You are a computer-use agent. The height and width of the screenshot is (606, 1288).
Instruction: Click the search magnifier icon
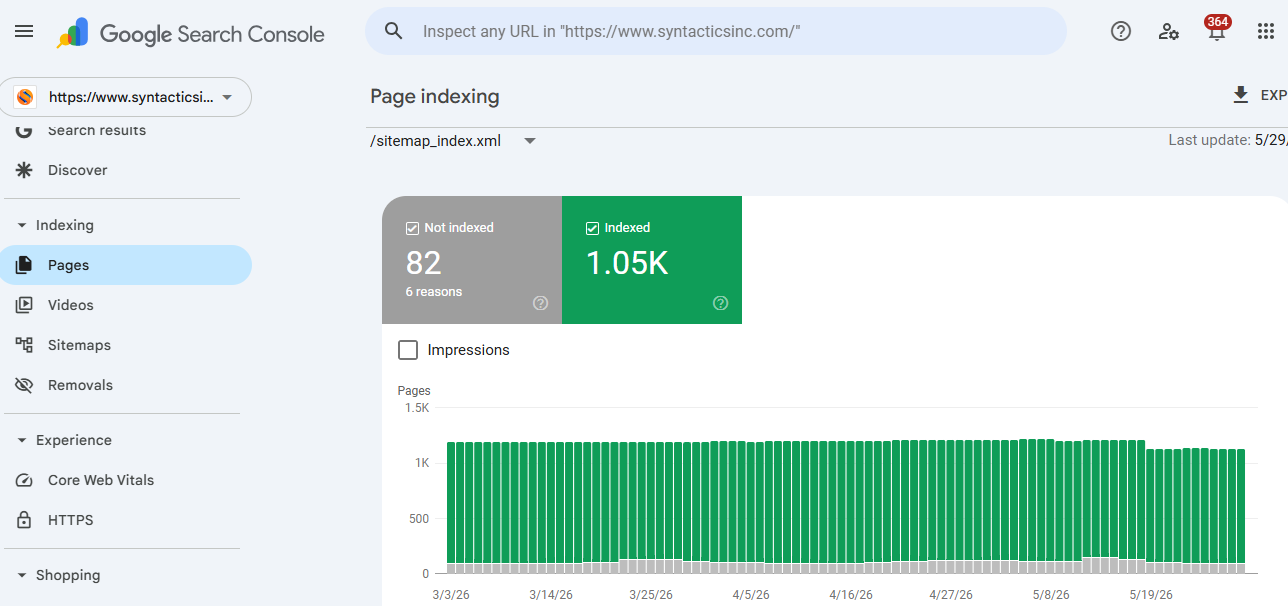394,31
